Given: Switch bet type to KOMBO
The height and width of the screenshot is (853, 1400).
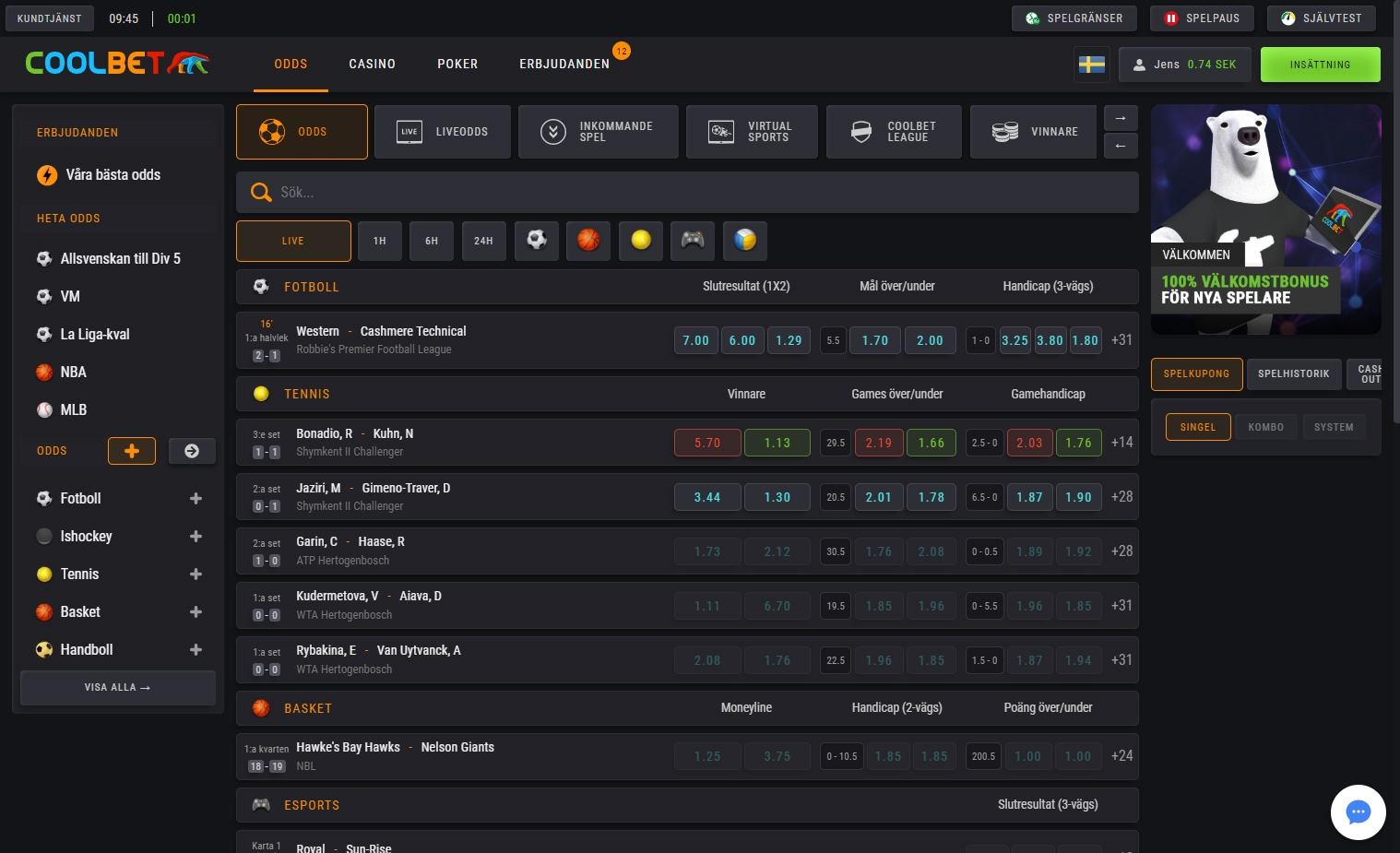Looking at the screenshot, I should coord(1265,427).
